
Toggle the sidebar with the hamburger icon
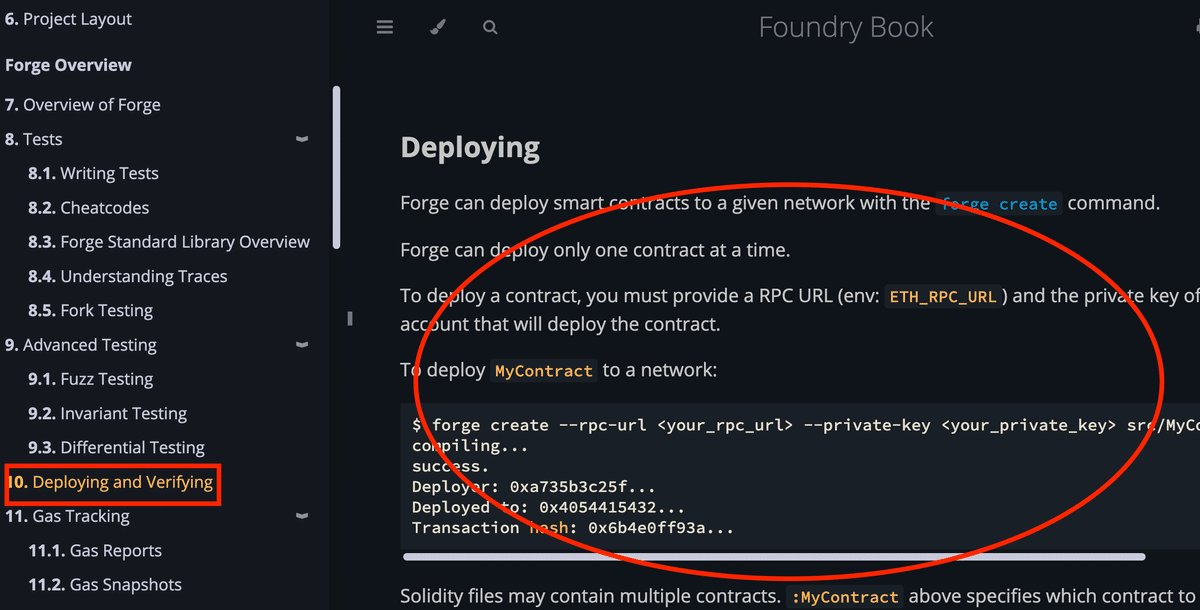click(x=385, y=27)
